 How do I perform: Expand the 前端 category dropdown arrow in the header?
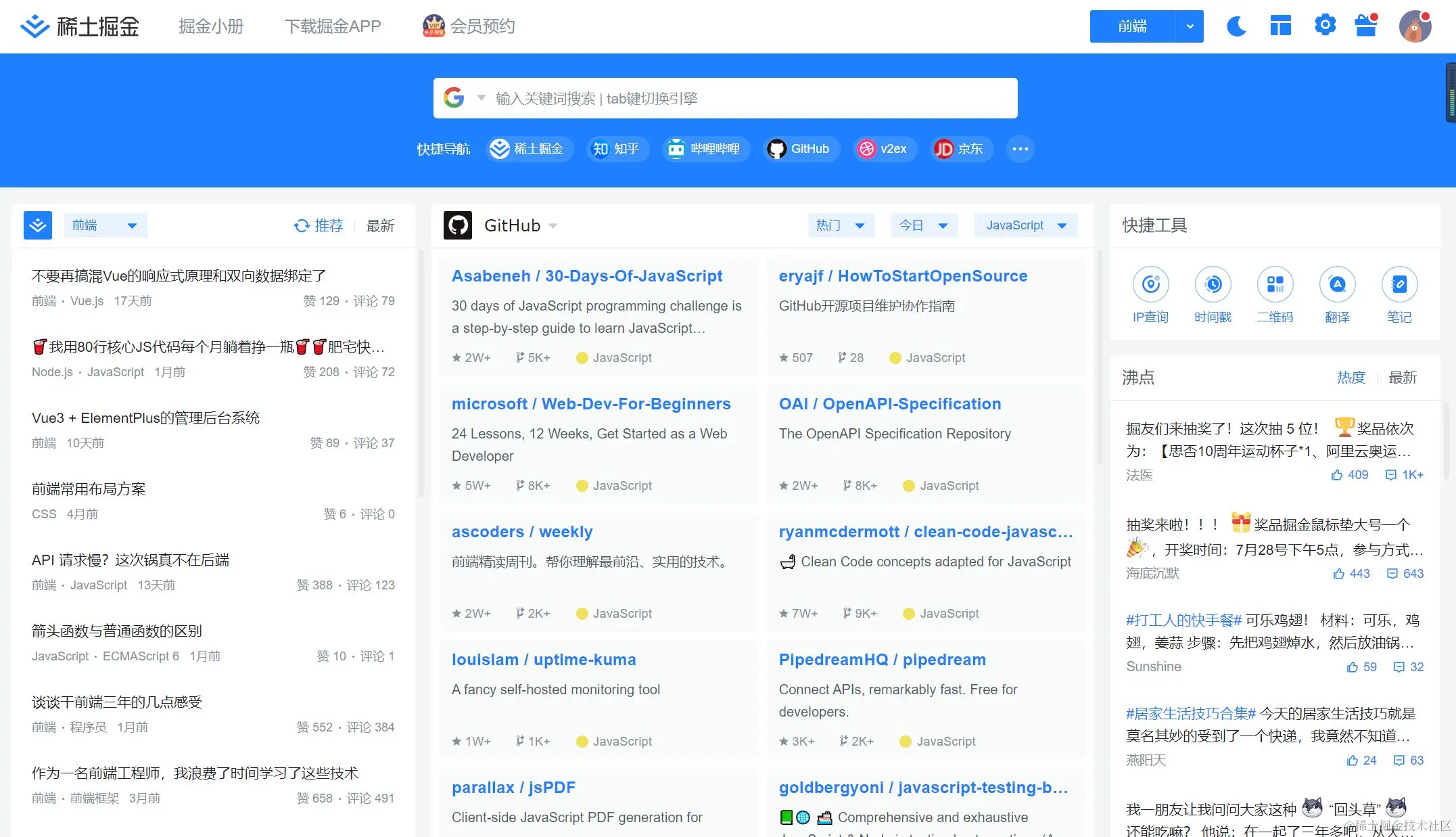coord(1190,26)
